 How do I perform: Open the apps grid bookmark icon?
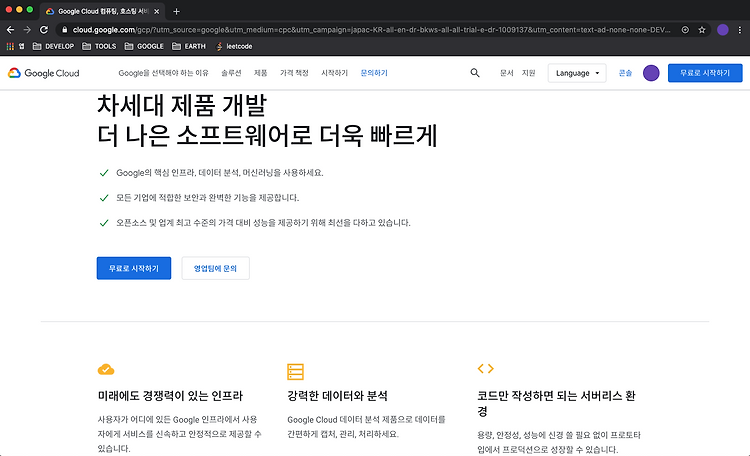pyautogui.click(x=10, y=46)
